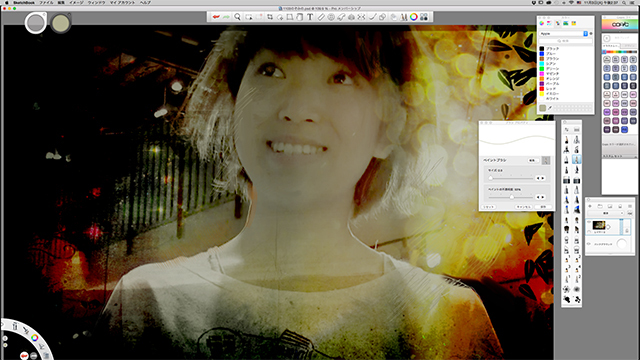The height and width of the screenshot is (360, 640).
Task: Select the レッド color row
Action: (x=565, y=89)
